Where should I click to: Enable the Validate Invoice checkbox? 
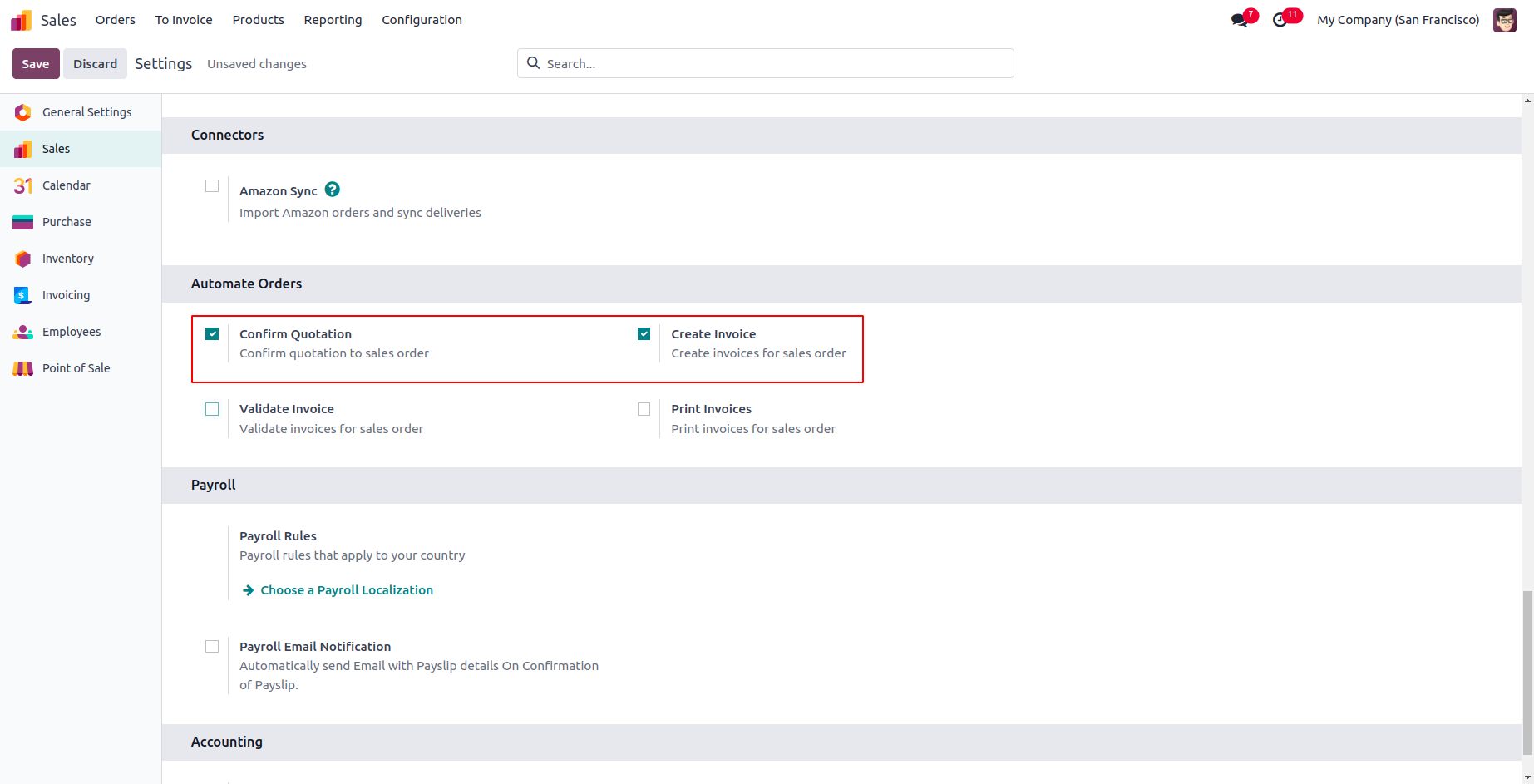tap(212, 409)
